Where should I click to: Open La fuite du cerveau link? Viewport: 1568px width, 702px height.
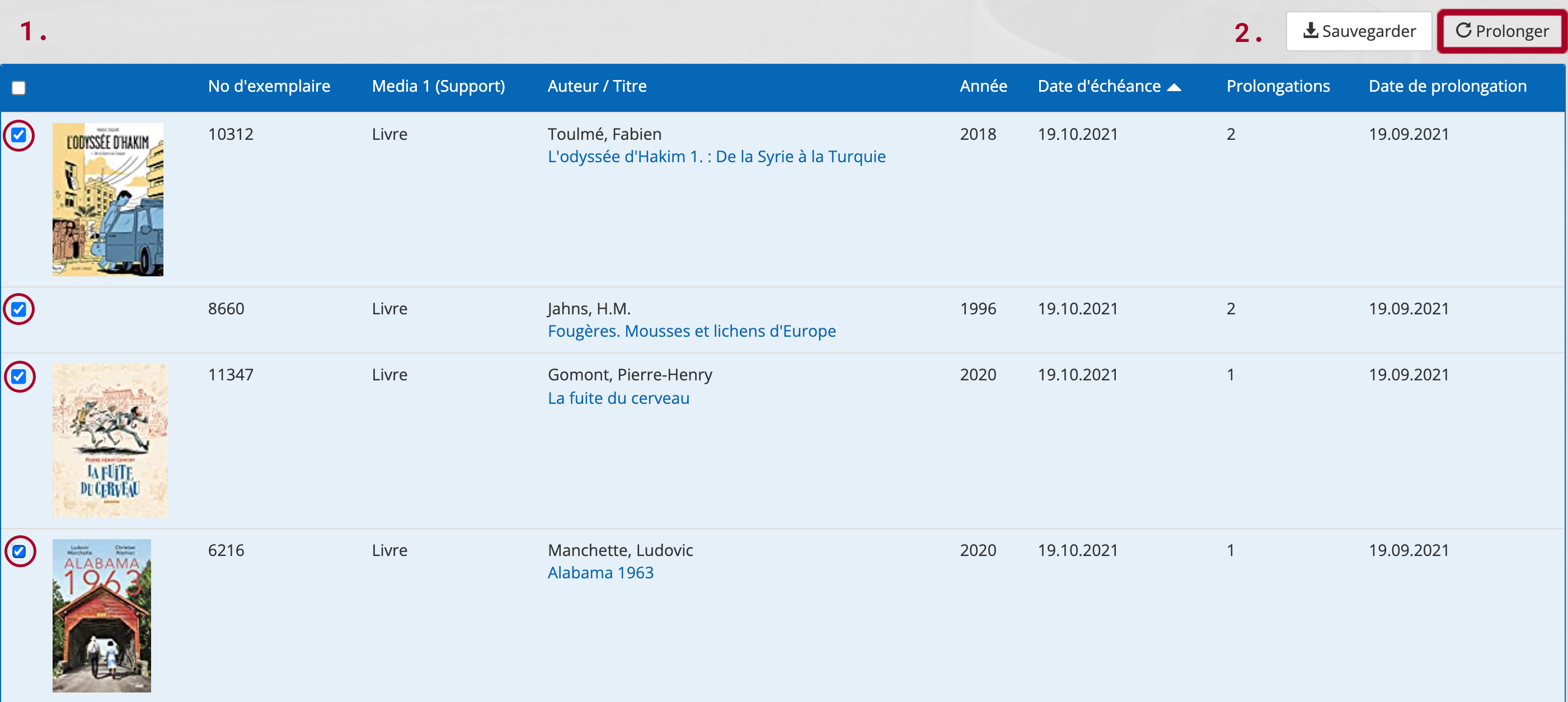tap(618, 398)
